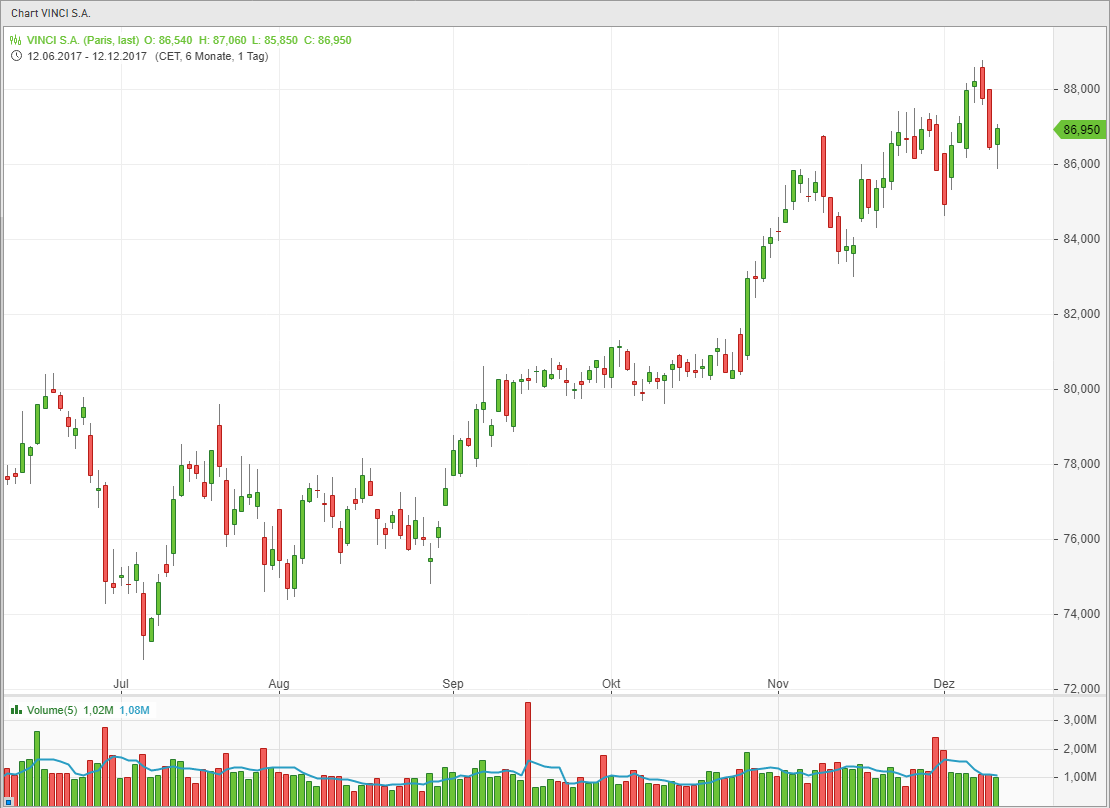This screenshot has width=1110, height=808.
Task: Click the candlestick chart-type icon beside VINCI S.A.
Action: click(16, 40)
